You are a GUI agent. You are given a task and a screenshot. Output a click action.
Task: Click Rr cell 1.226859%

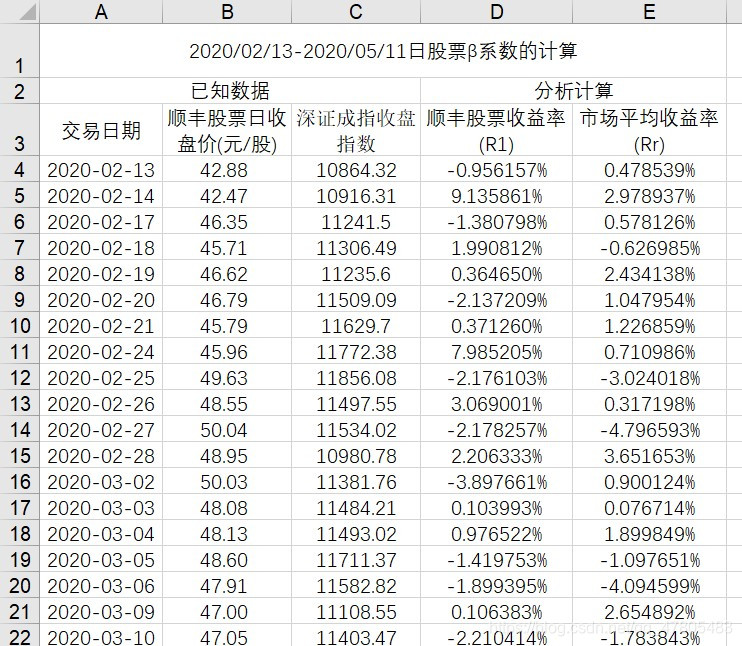[649, 325]
